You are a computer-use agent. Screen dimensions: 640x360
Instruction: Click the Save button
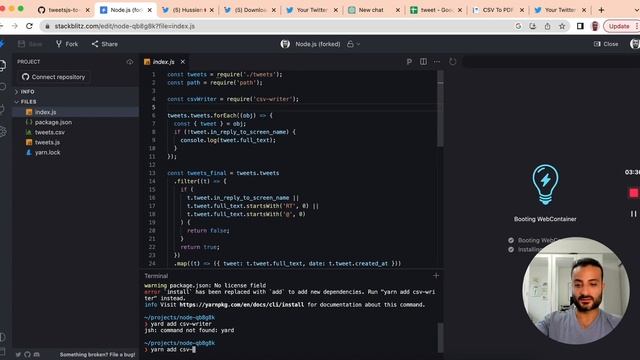(x=30, y=44)
